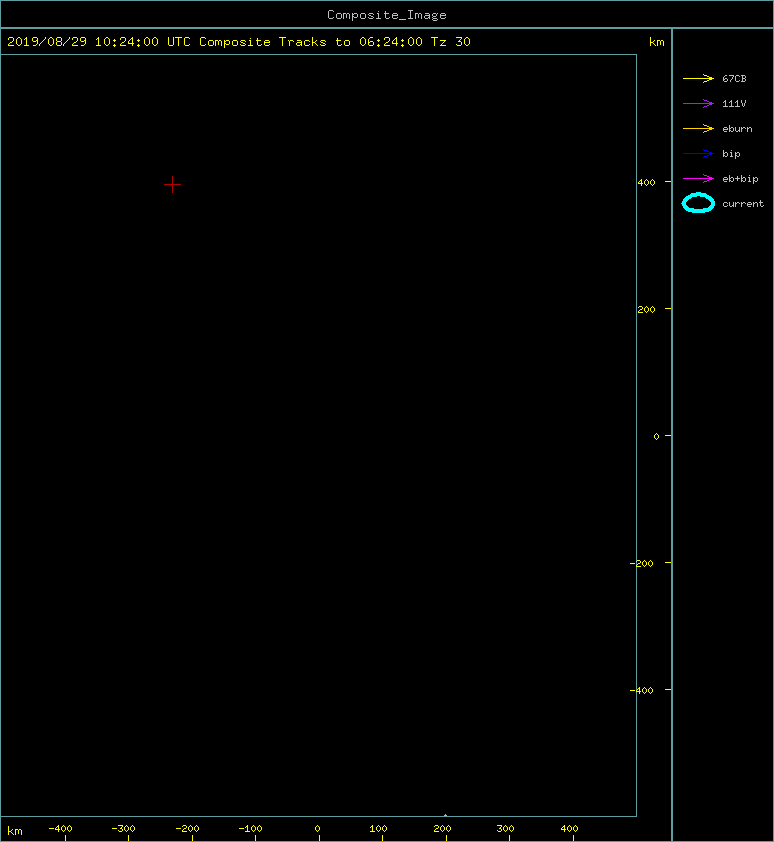
Task: Click the 400 tick label on the horizontal axis
Action: [569, 829]
